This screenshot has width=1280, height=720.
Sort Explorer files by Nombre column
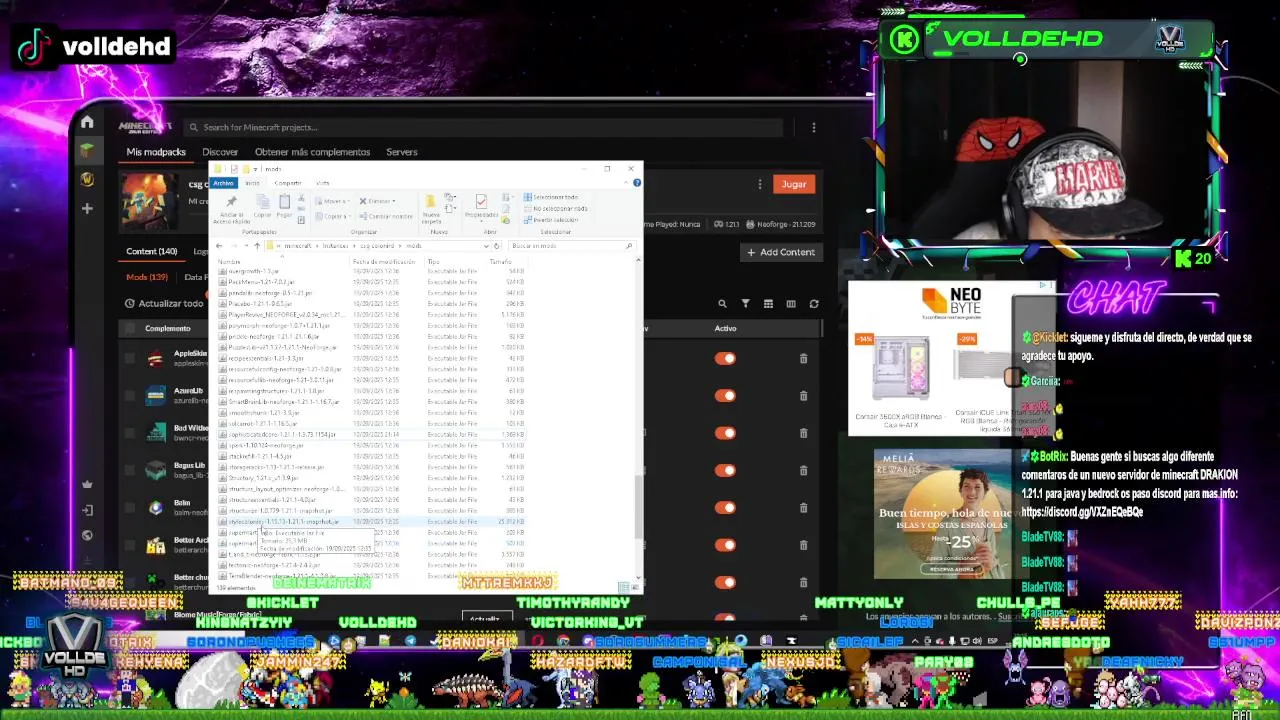point(230,262)
